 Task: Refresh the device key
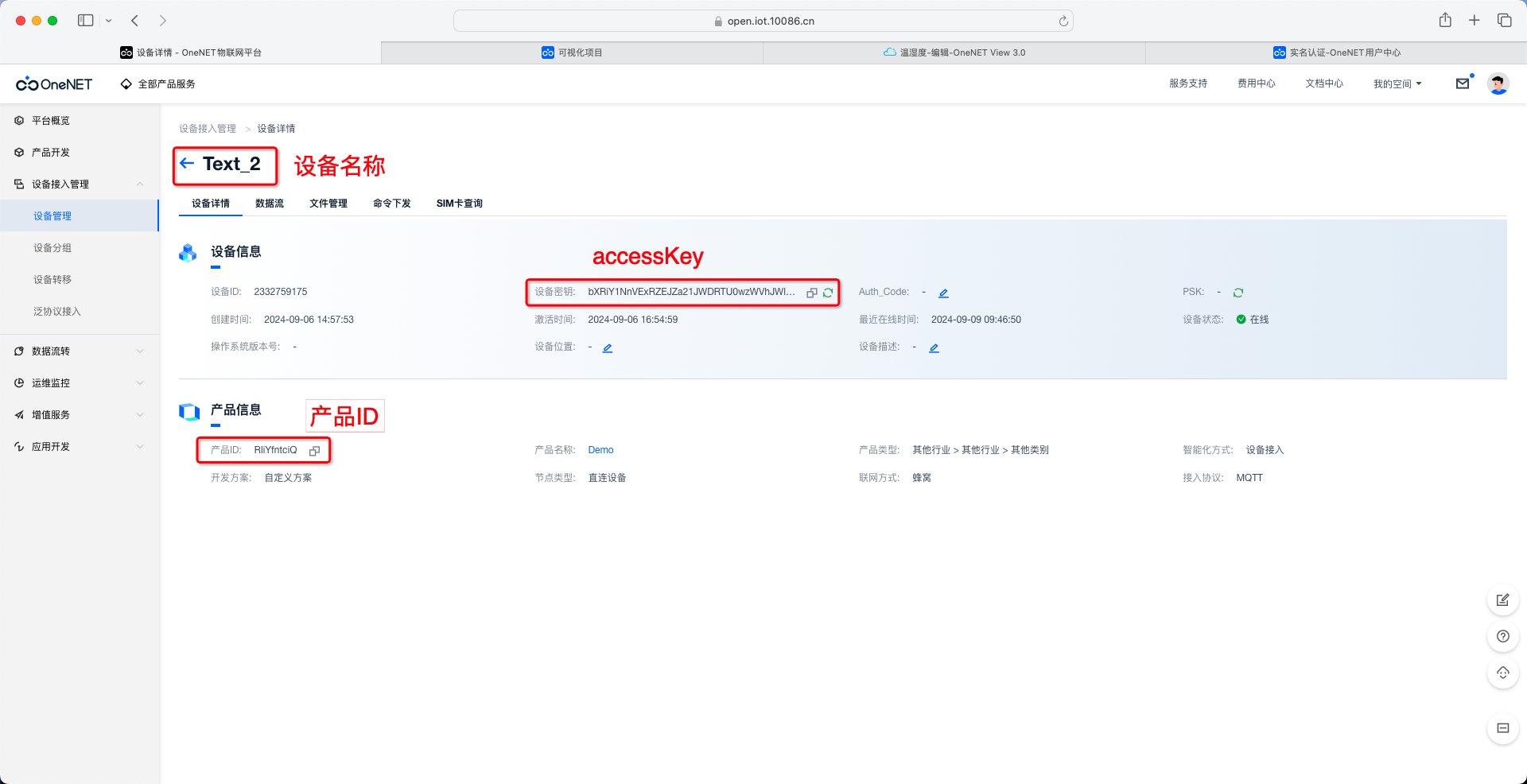point(828,293)
